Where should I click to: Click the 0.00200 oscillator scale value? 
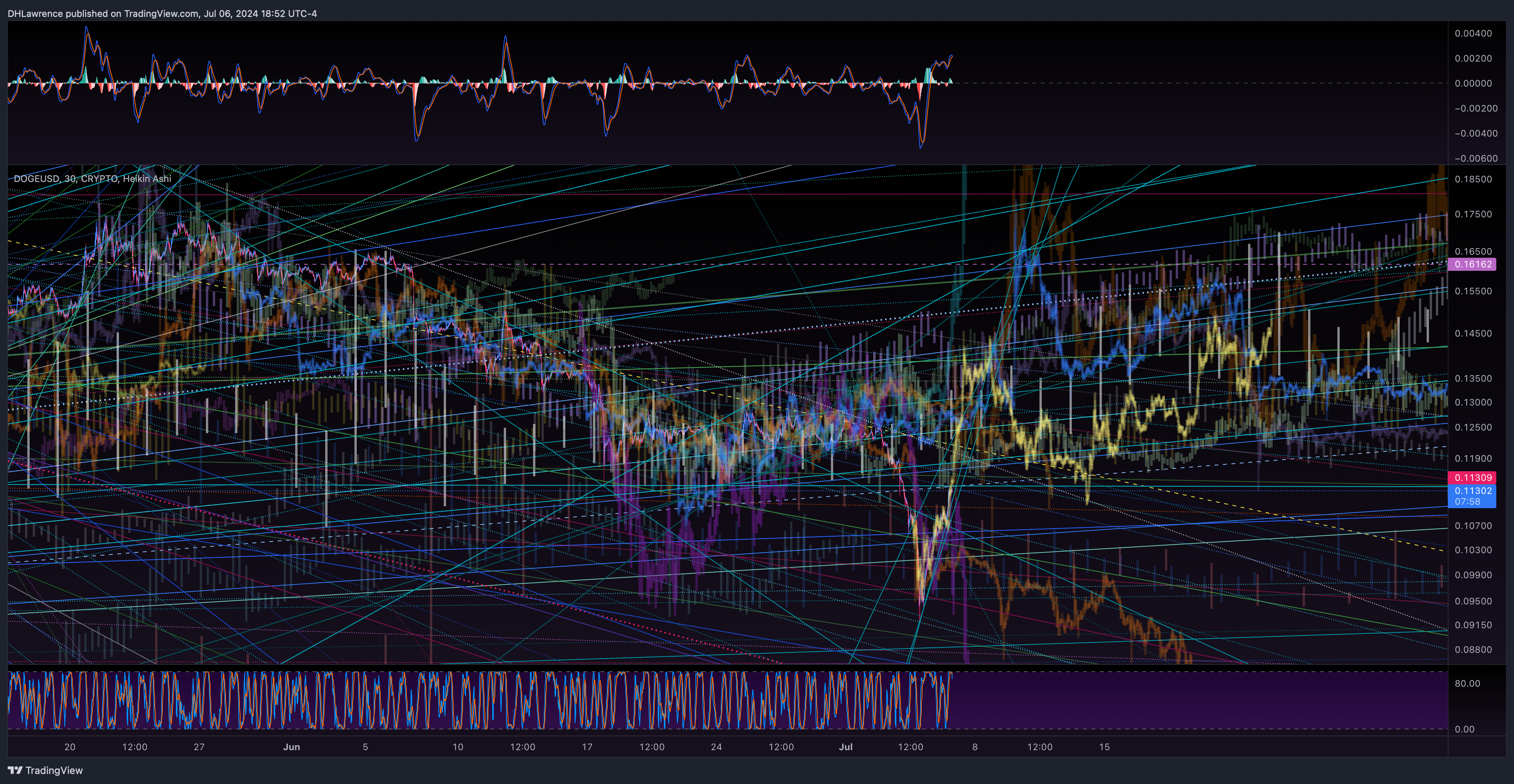(1473, 59)
